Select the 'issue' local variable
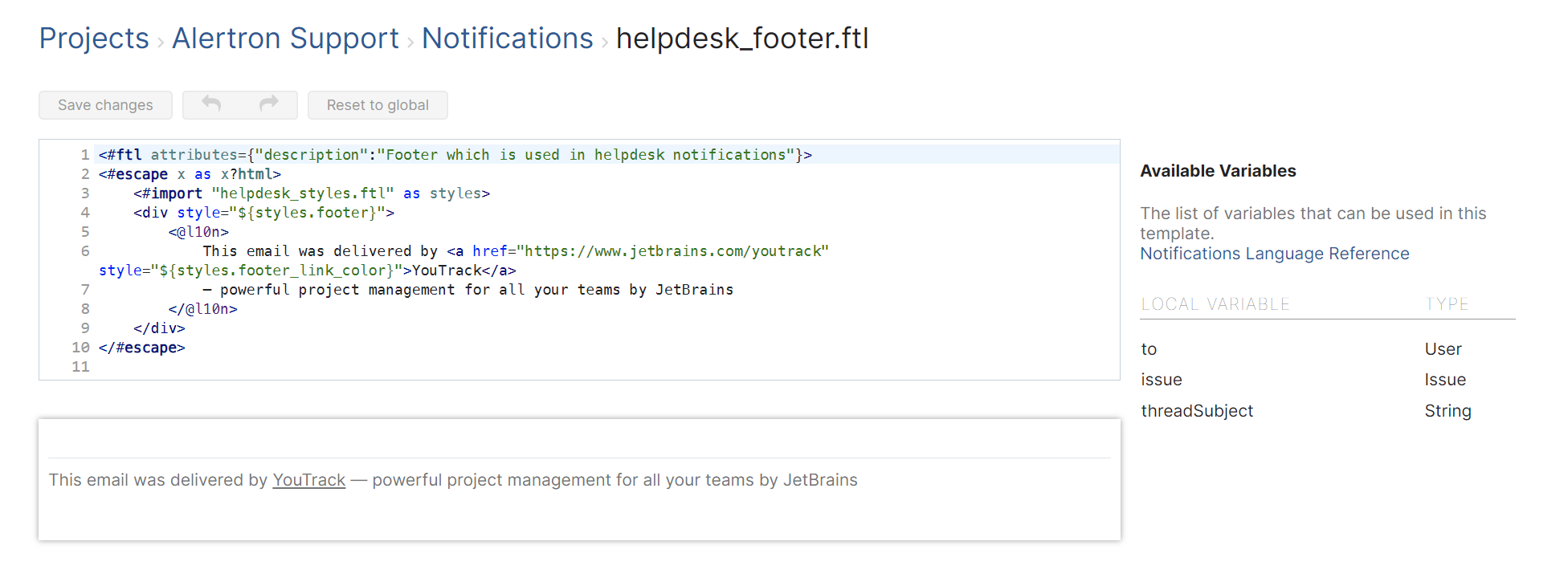 pos(1161,380)
